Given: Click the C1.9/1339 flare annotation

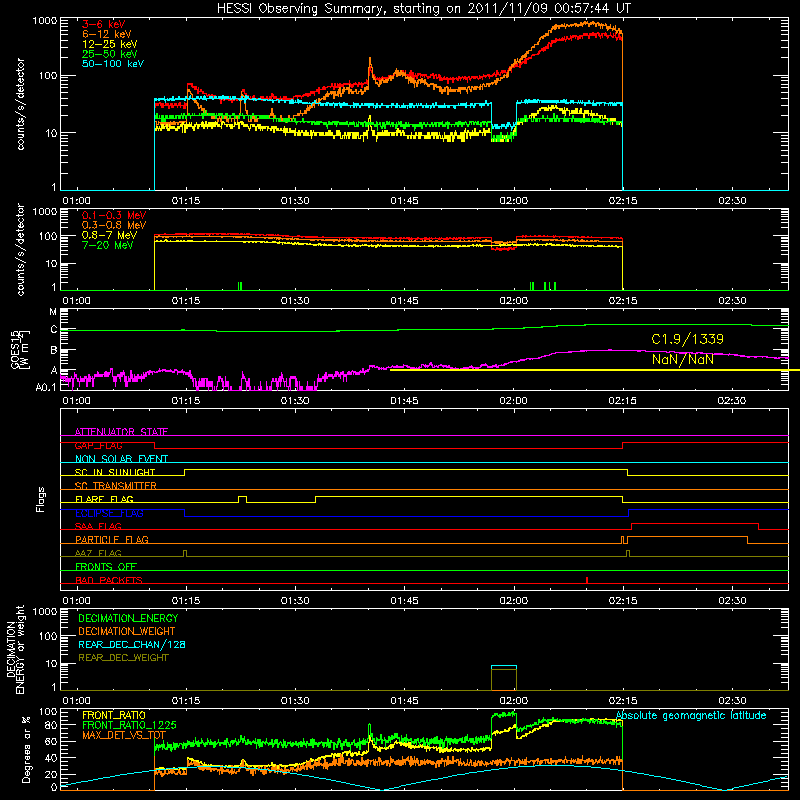Looking at the screenshot, I should (x=687, y=339).
